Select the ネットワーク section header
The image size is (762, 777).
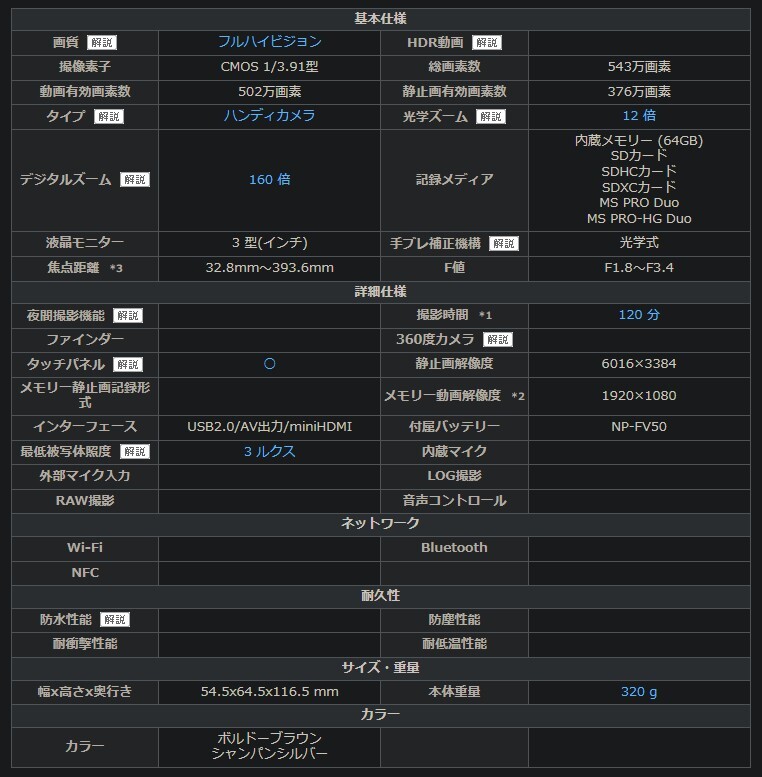coord(381,523)
